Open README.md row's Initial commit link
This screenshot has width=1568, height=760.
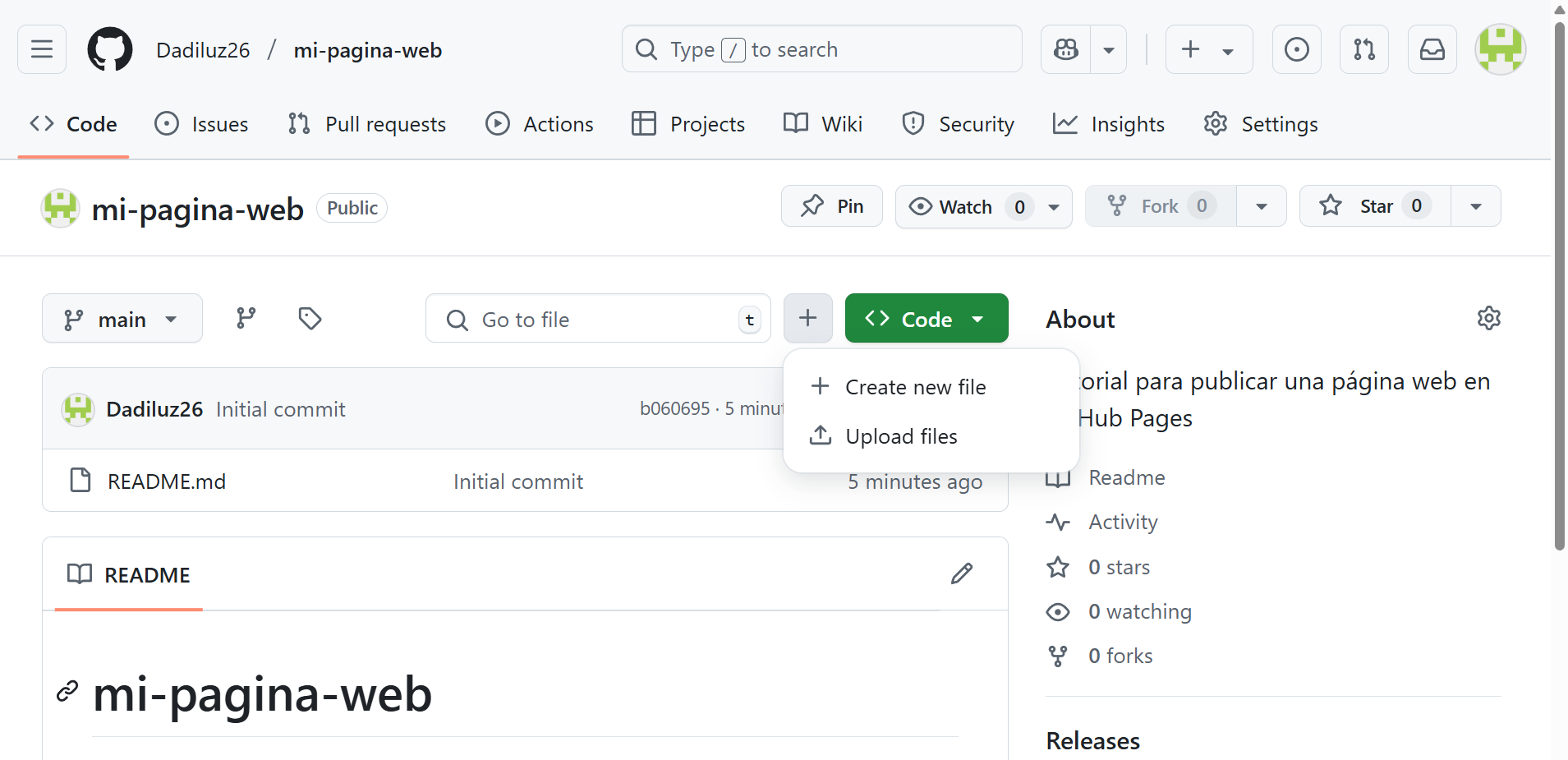tap(518, 481)
